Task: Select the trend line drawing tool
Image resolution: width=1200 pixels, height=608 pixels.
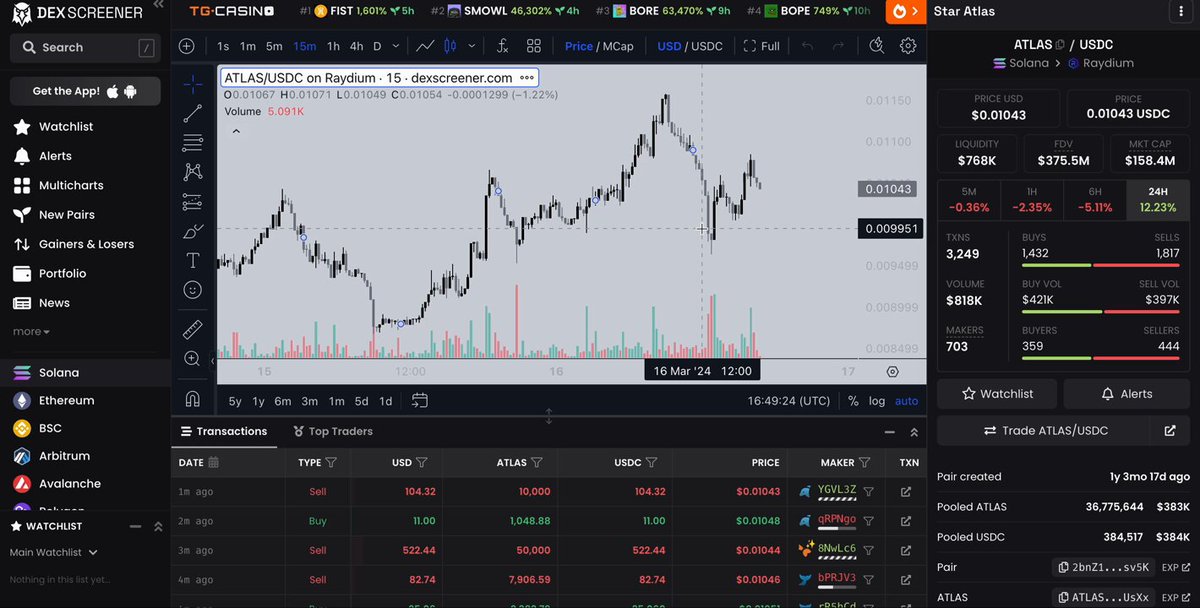Action: [x=193, y=113]
